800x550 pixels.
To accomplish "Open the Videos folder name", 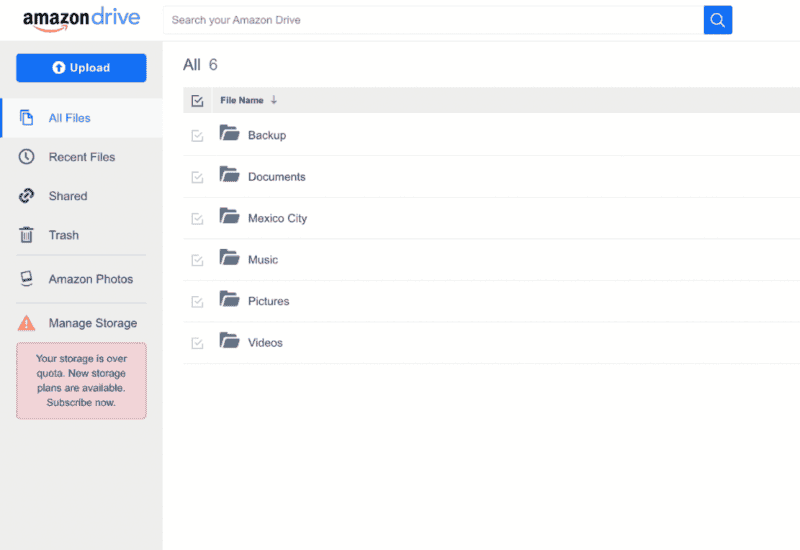I will (x=265, y=342).
